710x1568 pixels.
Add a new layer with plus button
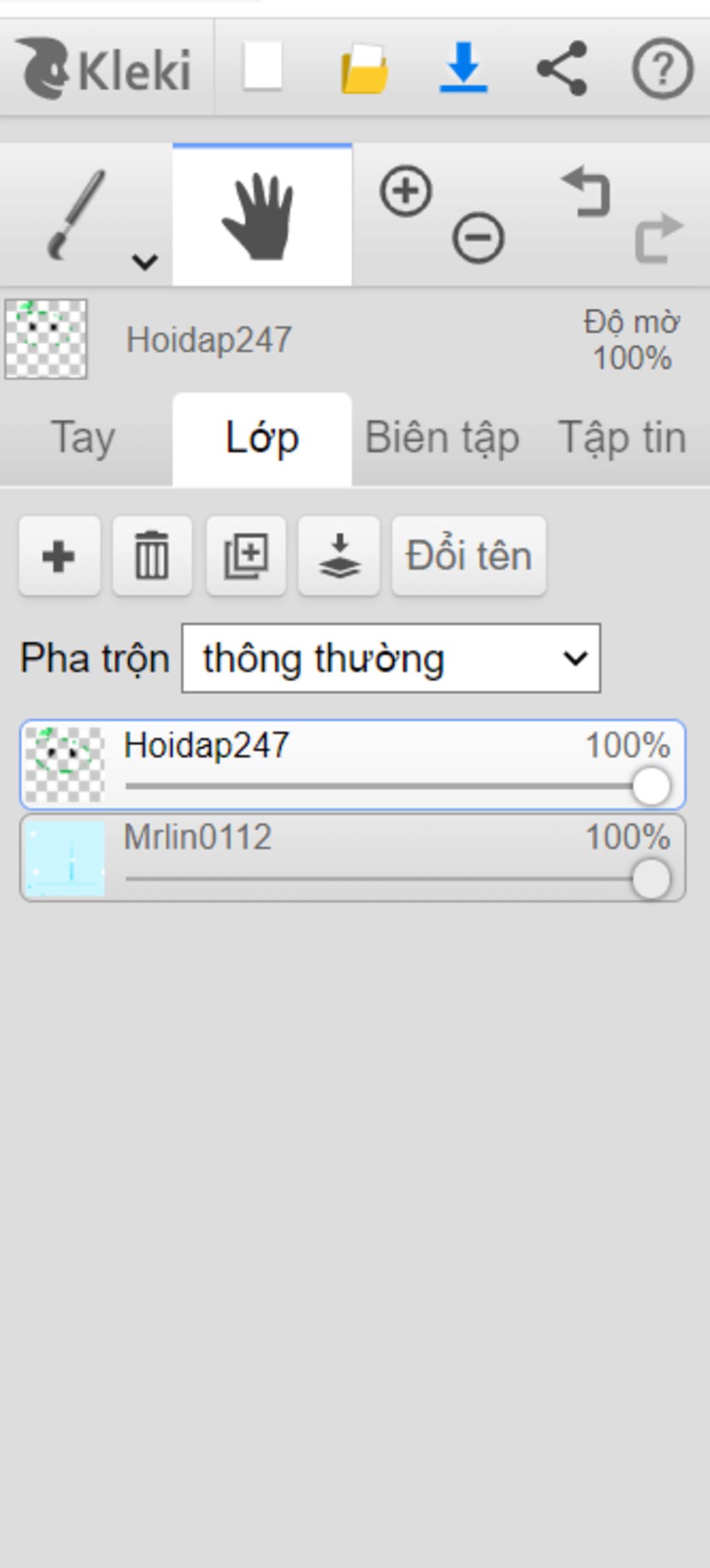pyautogui.click(x=60, y=556)
